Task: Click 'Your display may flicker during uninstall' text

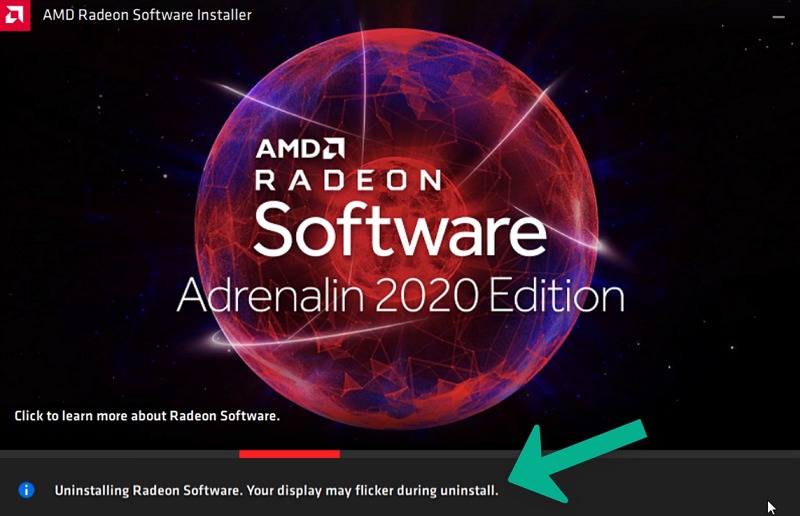Action: tap(372, 490)
